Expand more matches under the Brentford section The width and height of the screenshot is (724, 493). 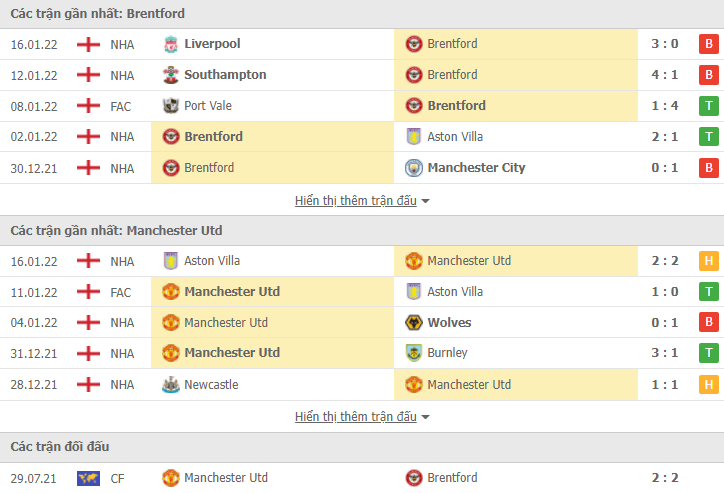coord(362,200)
